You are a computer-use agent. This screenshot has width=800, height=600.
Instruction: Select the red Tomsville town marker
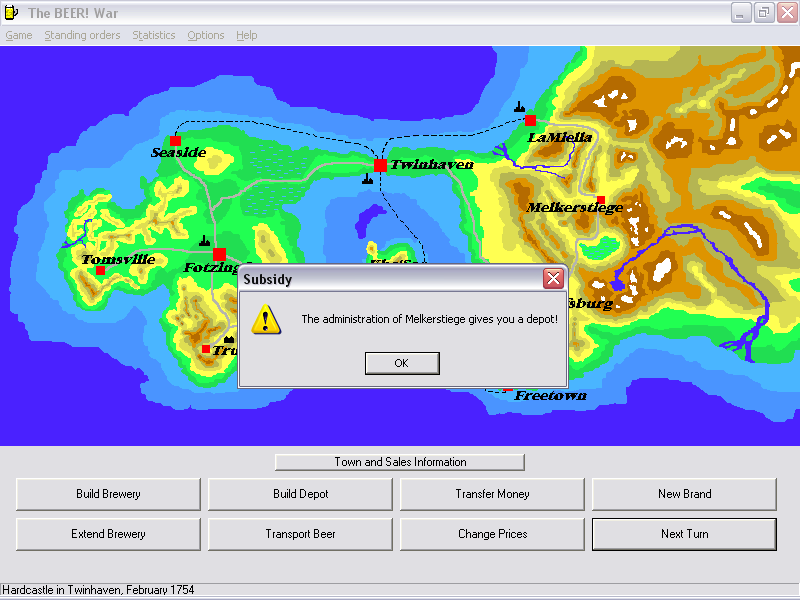(x=100, y=270)
